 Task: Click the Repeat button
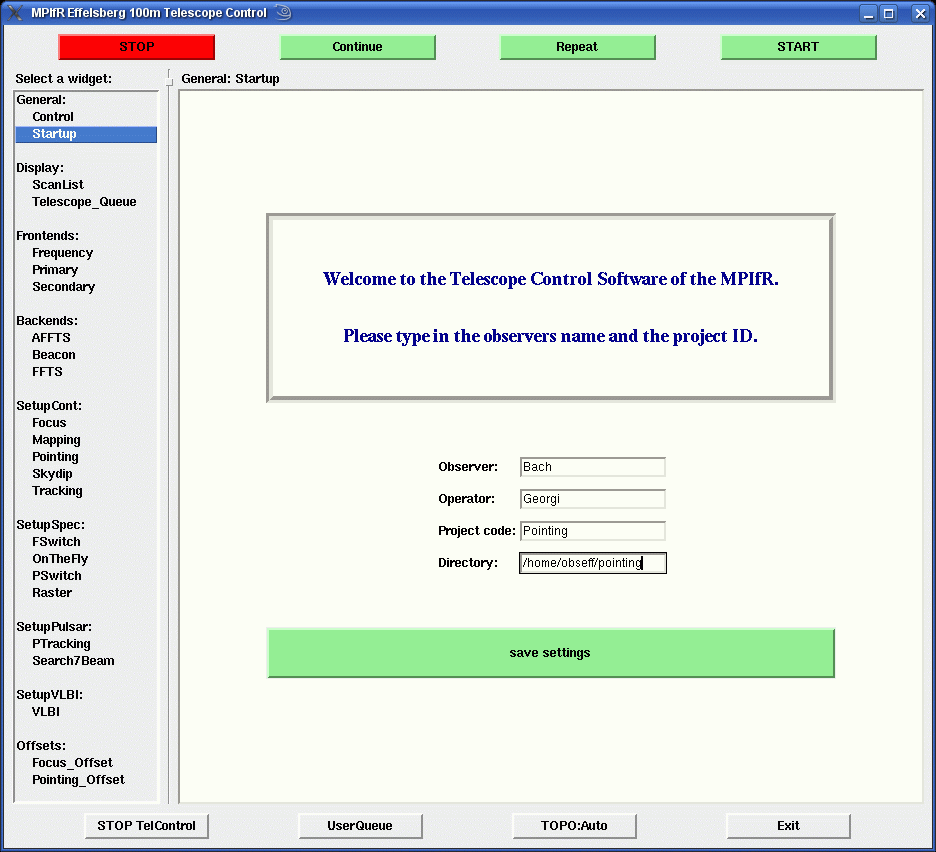tap(577, 47)
